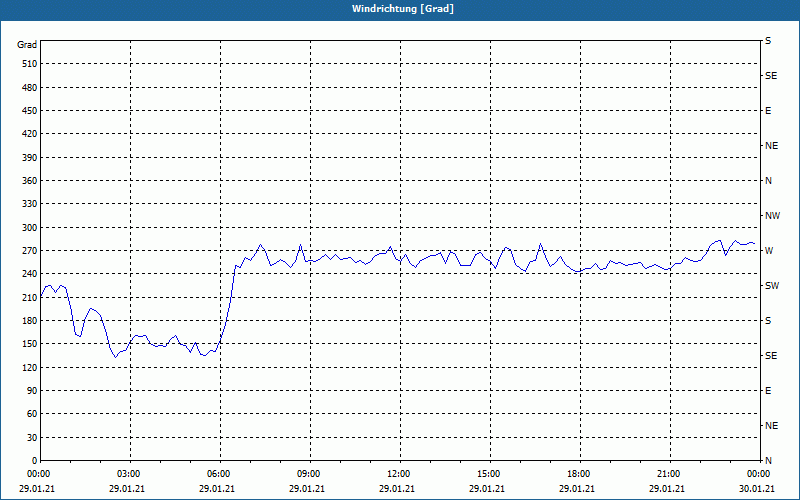Select the 330 y-axis value

click(30, 204)
